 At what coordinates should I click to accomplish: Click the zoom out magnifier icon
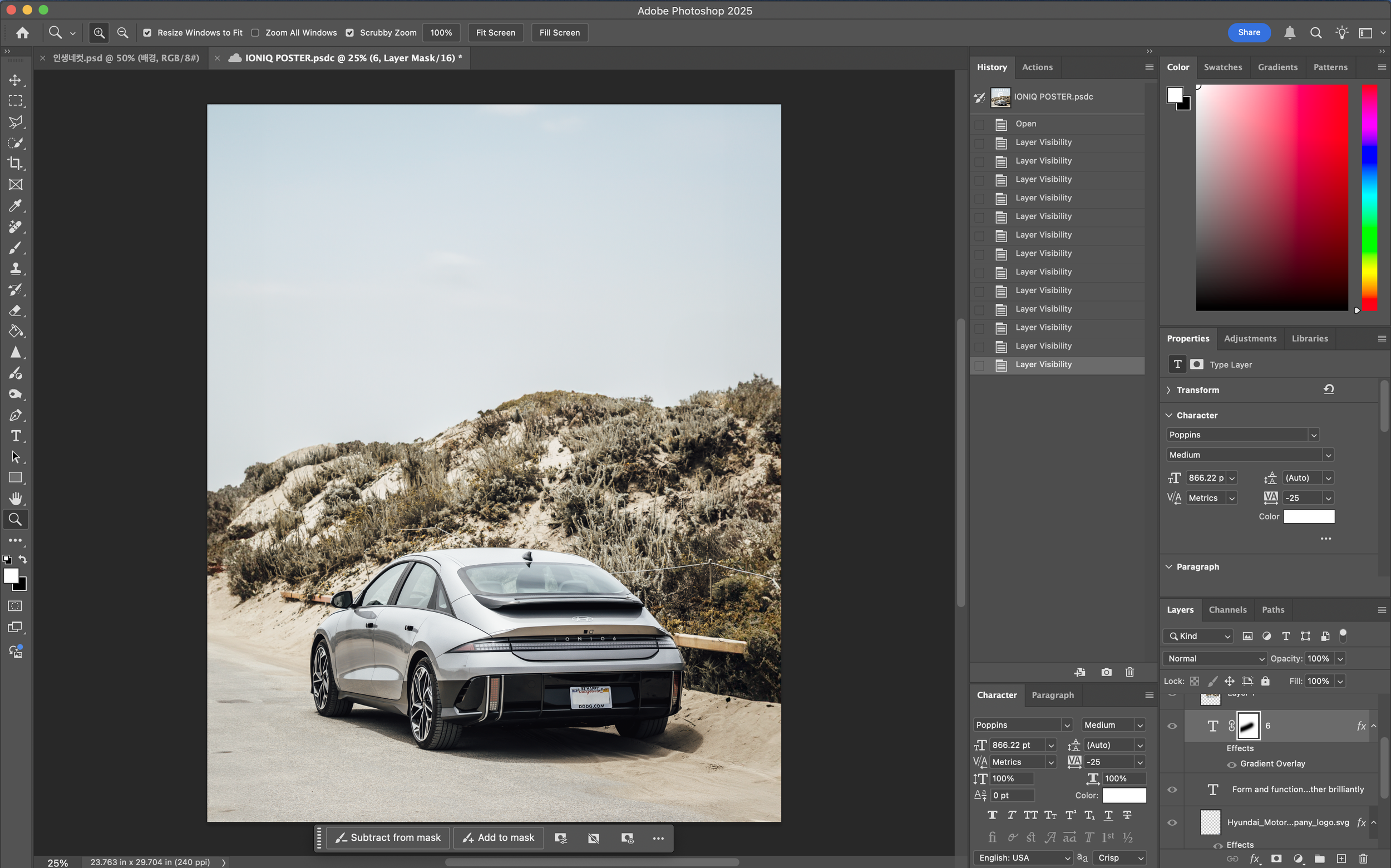pos(122,33)
